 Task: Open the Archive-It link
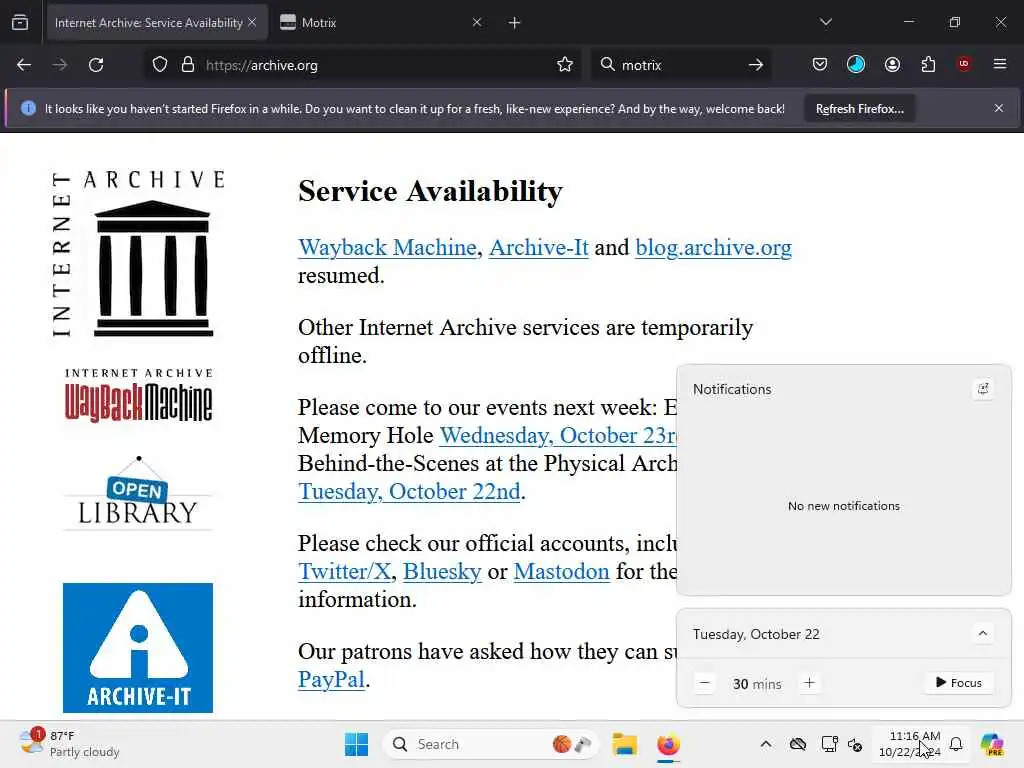pyautogui.click(x=539, y=248)
